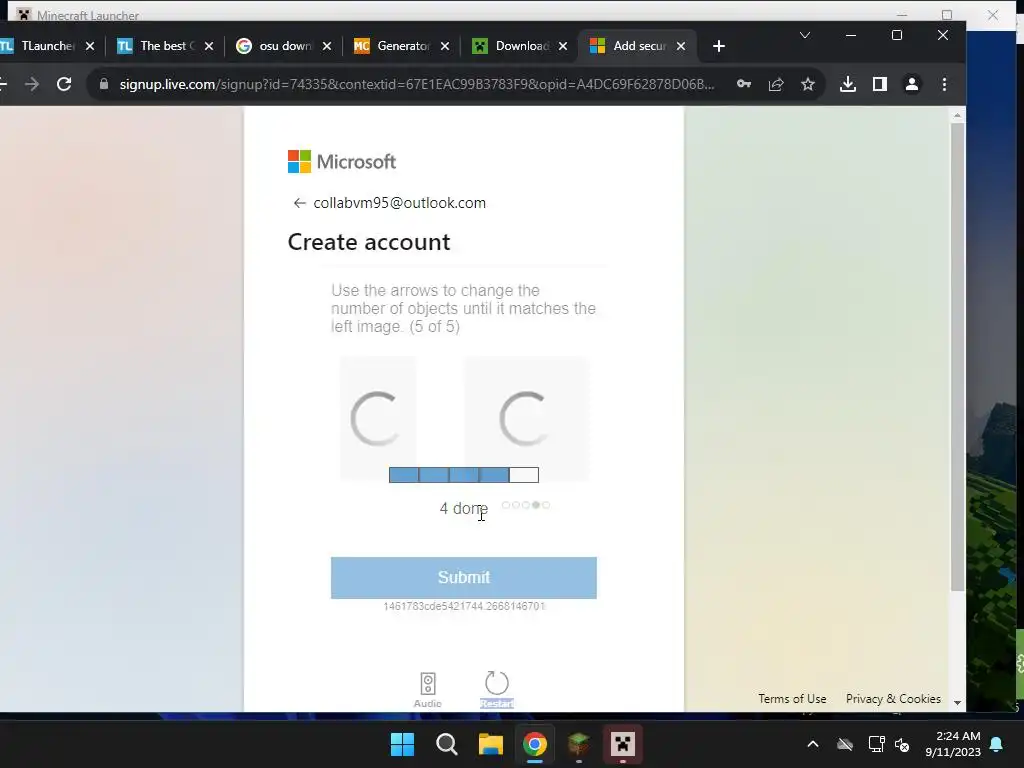Close the 'osu down' tab
Image resolution: width=1024 pixels, height=768 pixels.
[x=327, y=46]
